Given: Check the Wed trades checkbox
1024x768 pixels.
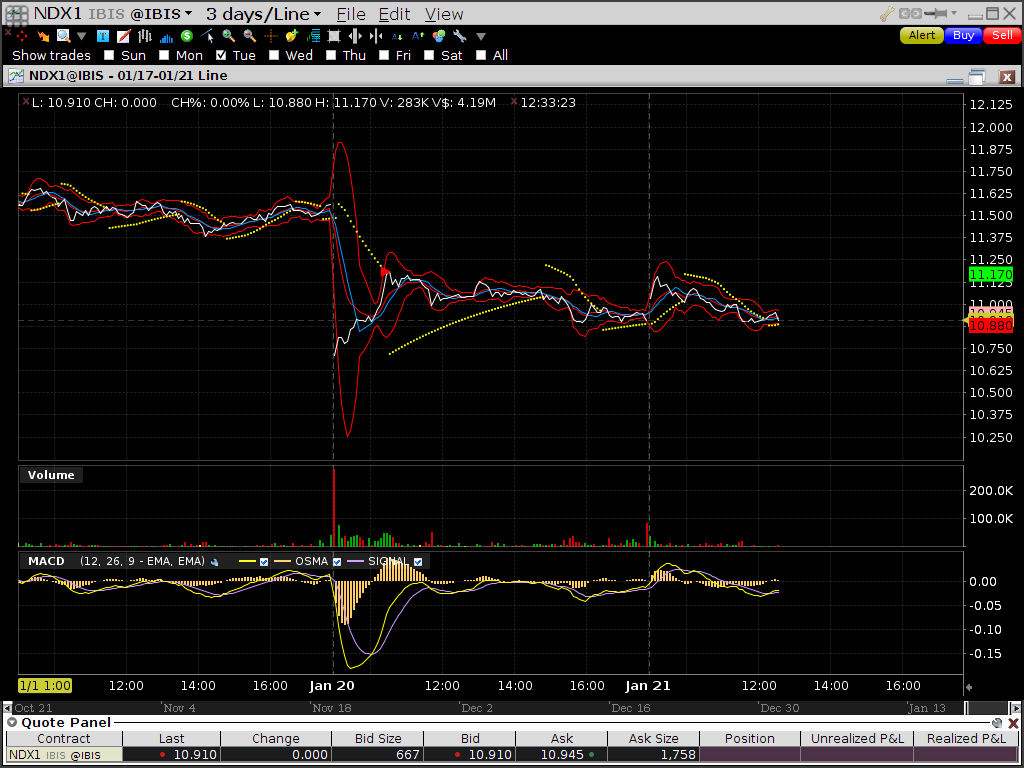Looking at the screenshot, I should pyautogui.click(x=274, y=56).
